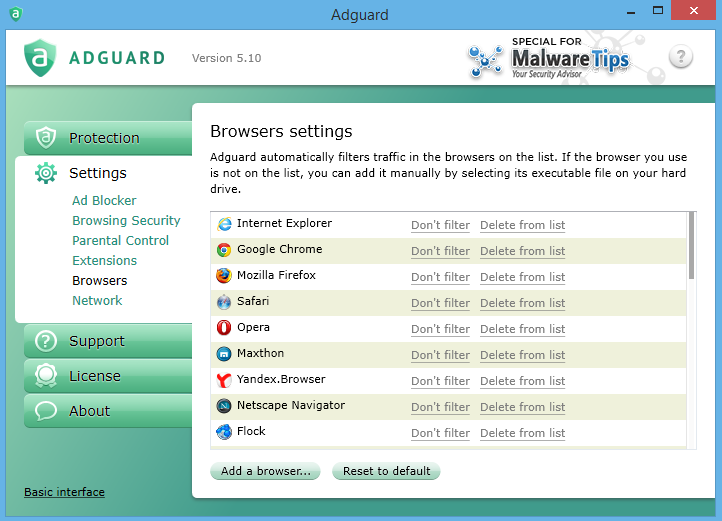
Task: Click the About speech bubble icon
Action: (x=46, y=410)
